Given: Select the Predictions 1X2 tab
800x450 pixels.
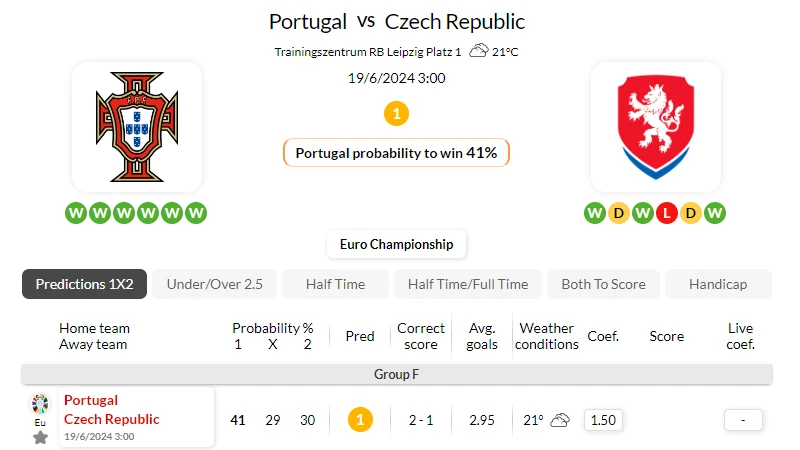Looking at the screenshot, I should click(84, 284).
